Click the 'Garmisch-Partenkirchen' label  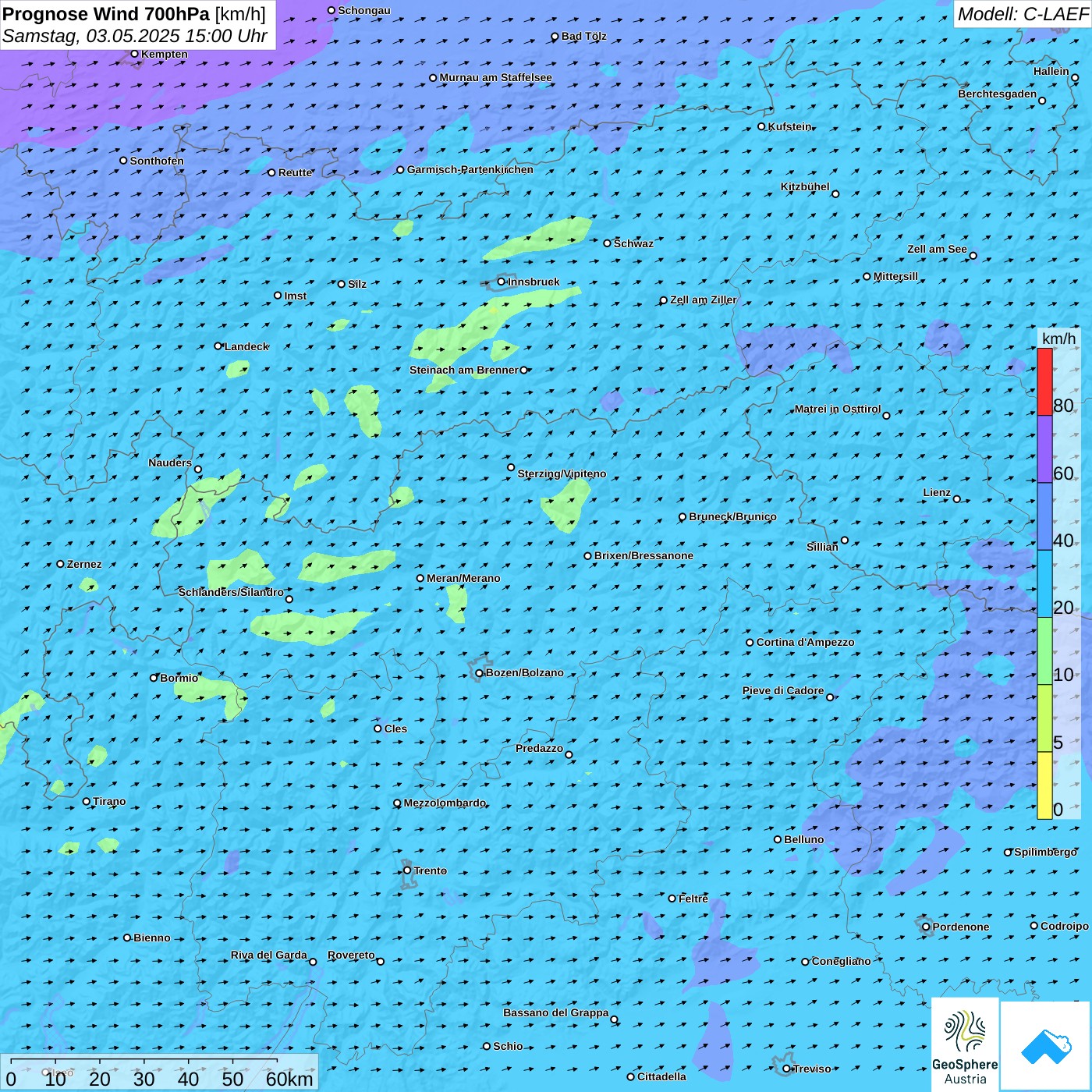(470, 169)
